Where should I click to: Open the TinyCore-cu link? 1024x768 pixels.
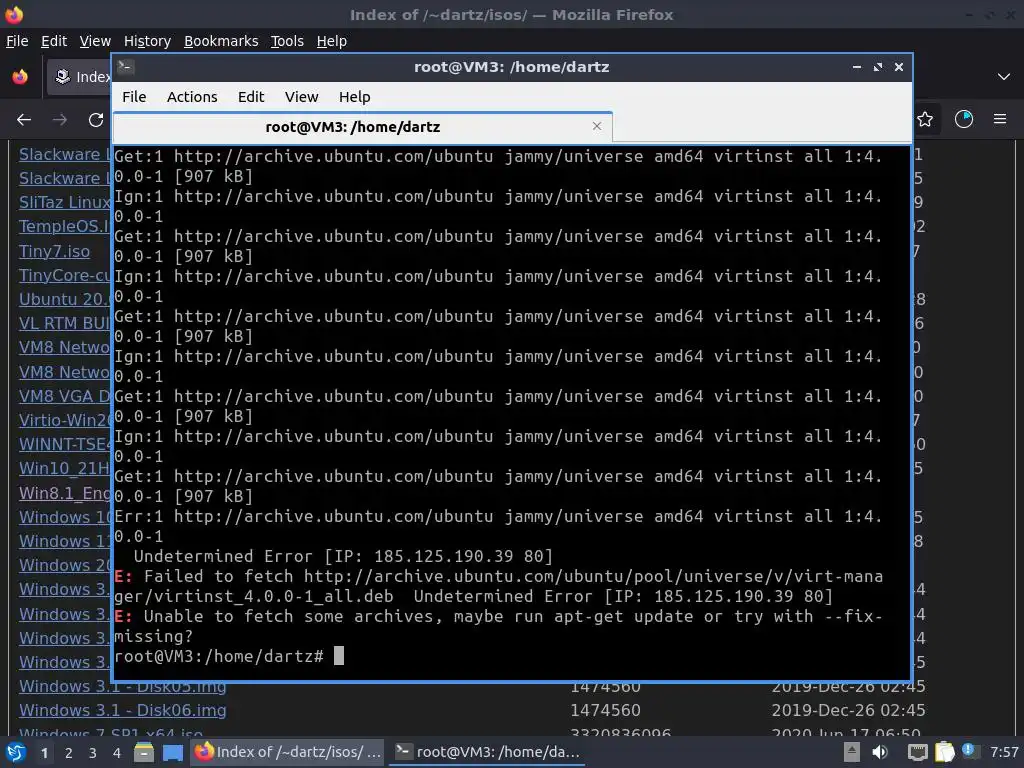(x=65, y=275)
